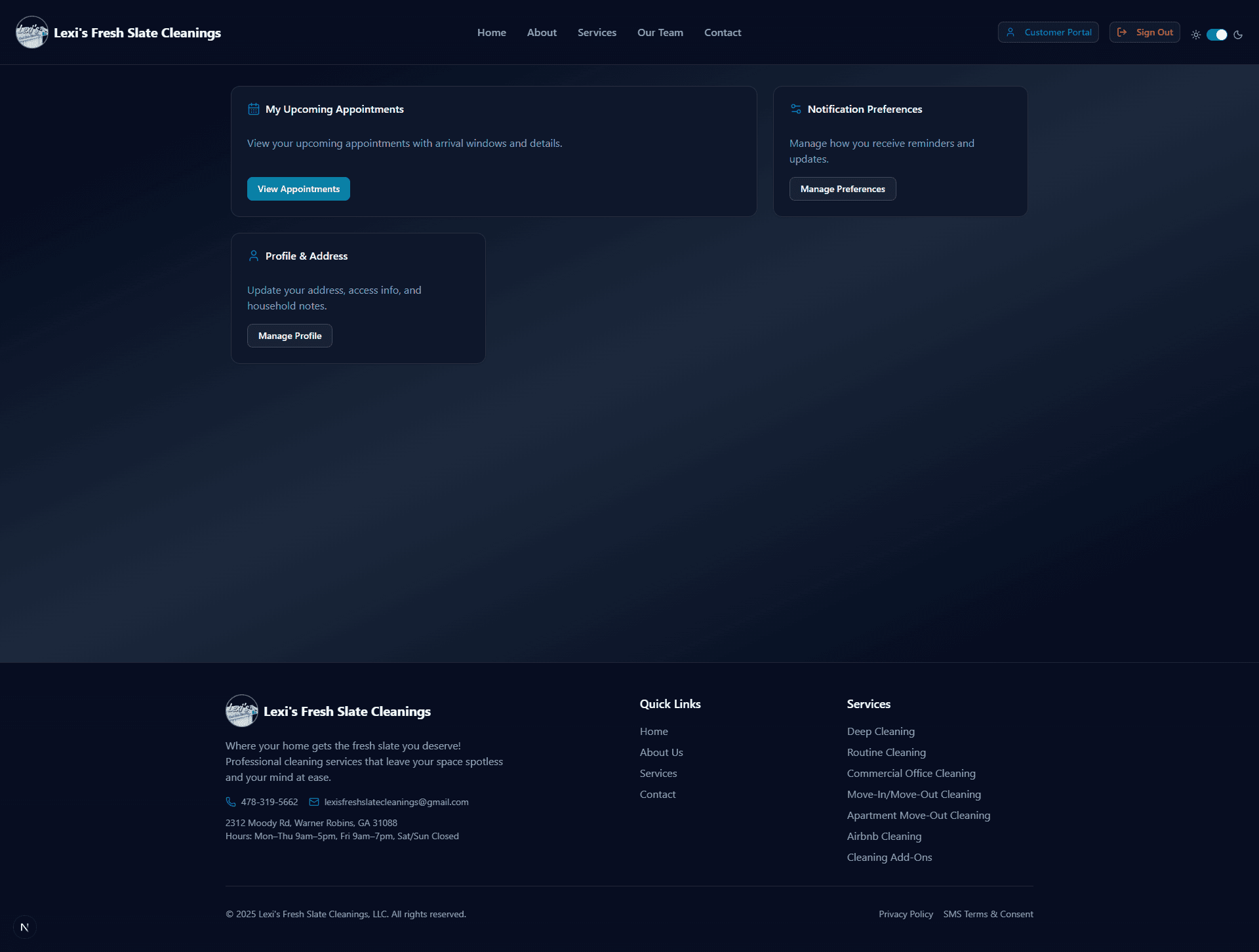Select Home from the navigation bar
1259x952 pixels.
pyautogui.click(x=491, y=32)
